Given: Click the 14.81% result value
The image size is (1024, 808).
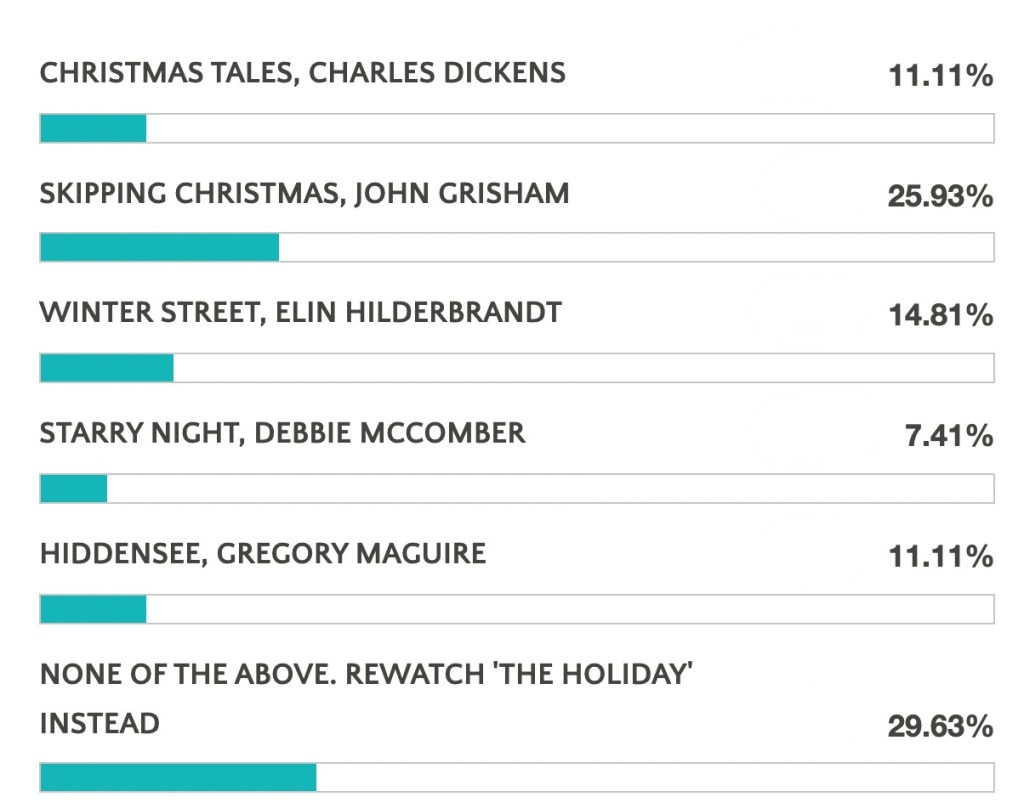Looking at the screenshot, I should click(x=940, y=315).
